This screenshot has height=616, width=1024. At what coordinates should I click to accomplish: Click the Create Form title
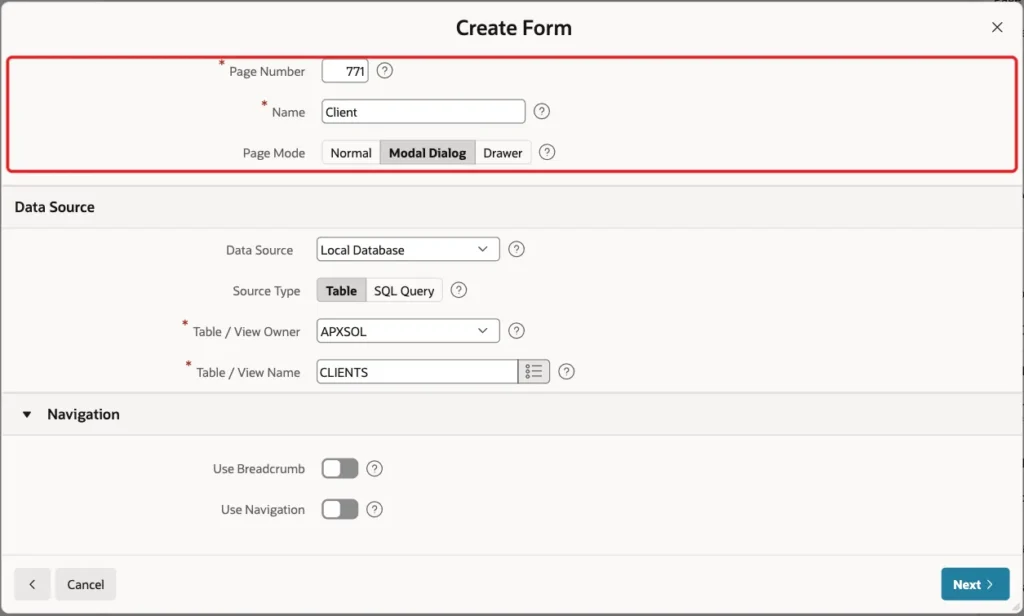513,28
